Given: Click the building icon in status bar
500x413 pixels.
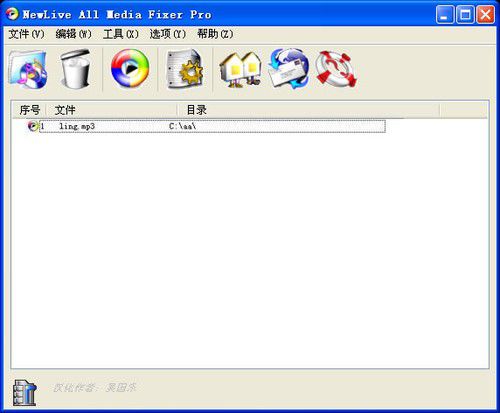Looking at the screenshot, I should 24,393.
